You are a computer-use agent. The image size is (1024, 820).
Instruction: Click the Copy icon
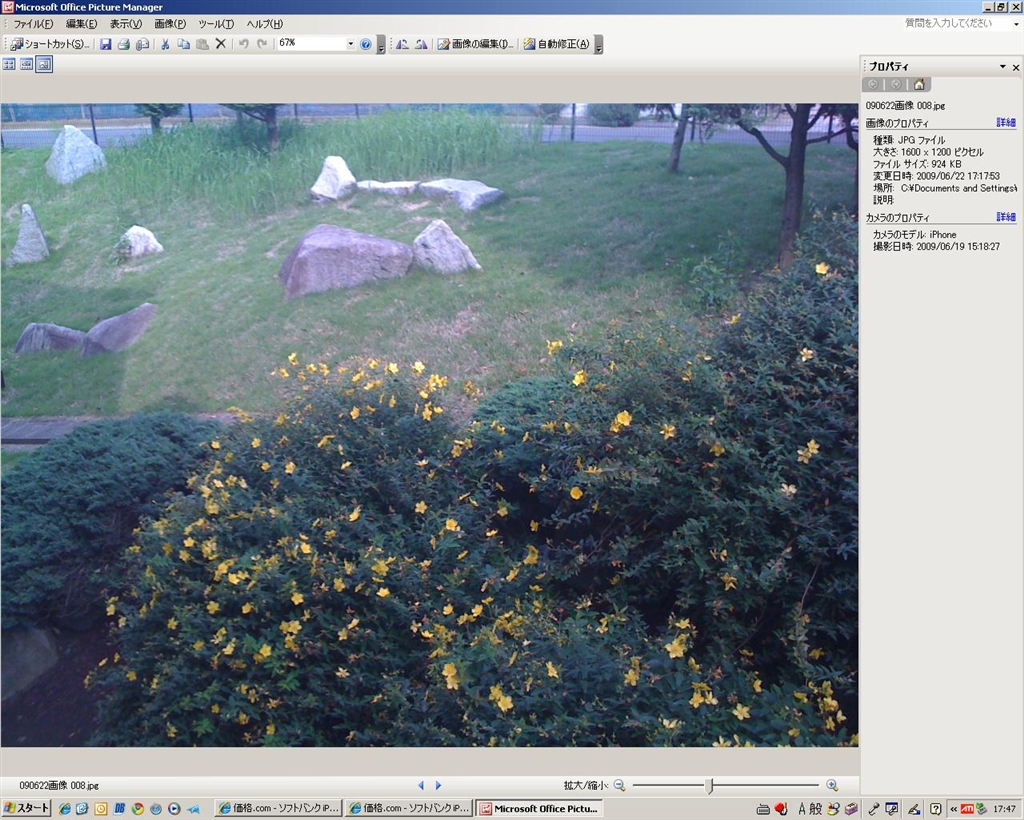[184, 44]
